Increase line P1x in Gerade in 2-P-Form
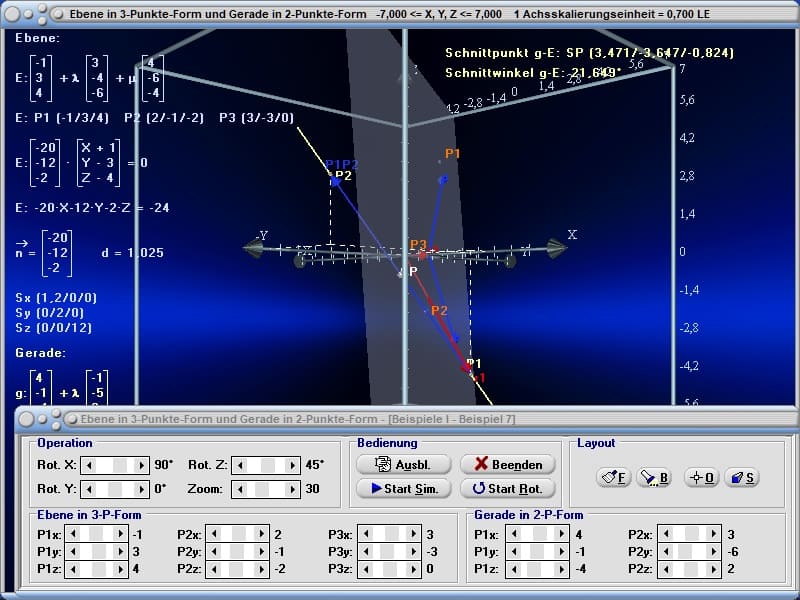 [x=561, y=534]
